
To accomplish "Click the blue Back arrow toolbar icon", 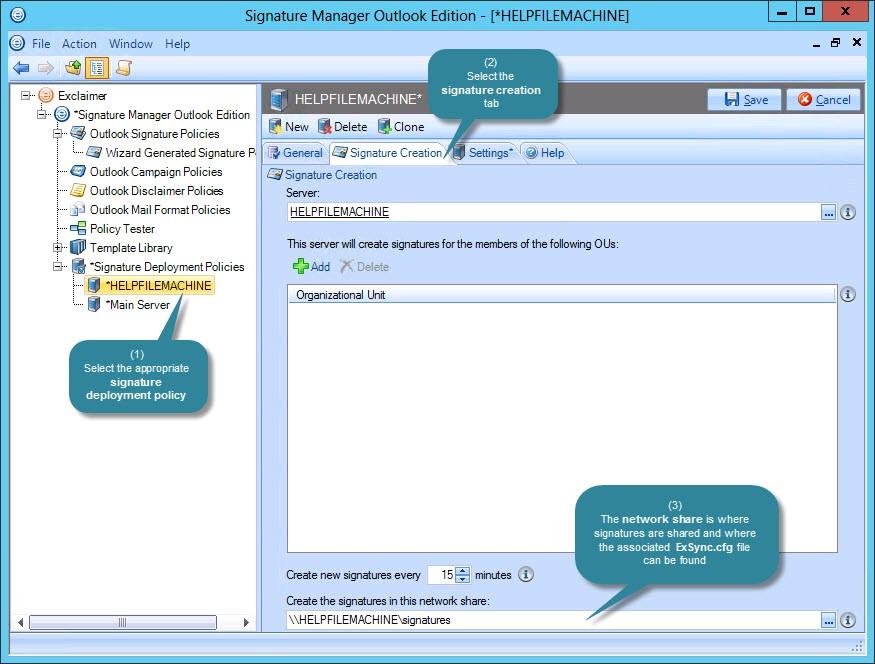I will [x=21, y=68].
